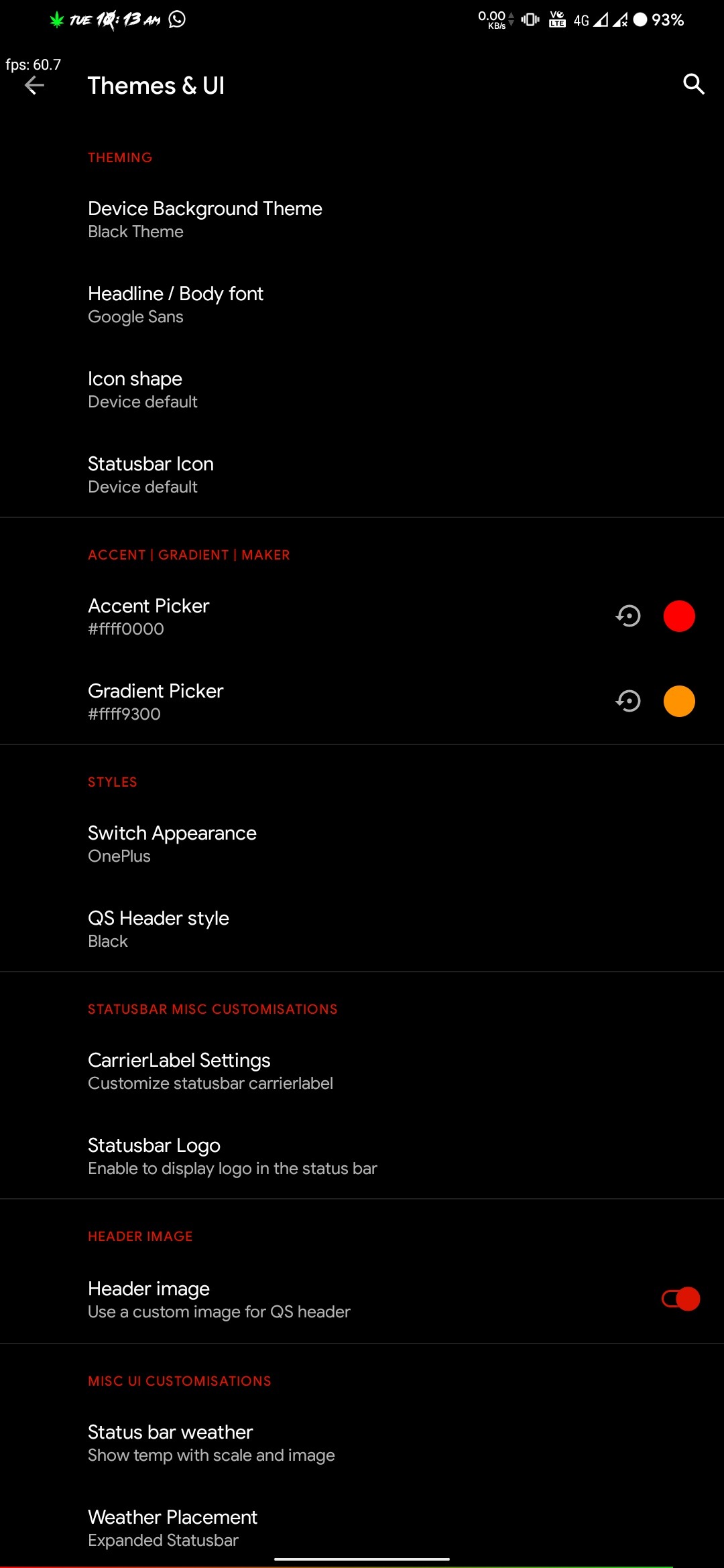Tap the green leaf statusbar logo
This screenshot has width=724, height=1568.
click(57, 20)
